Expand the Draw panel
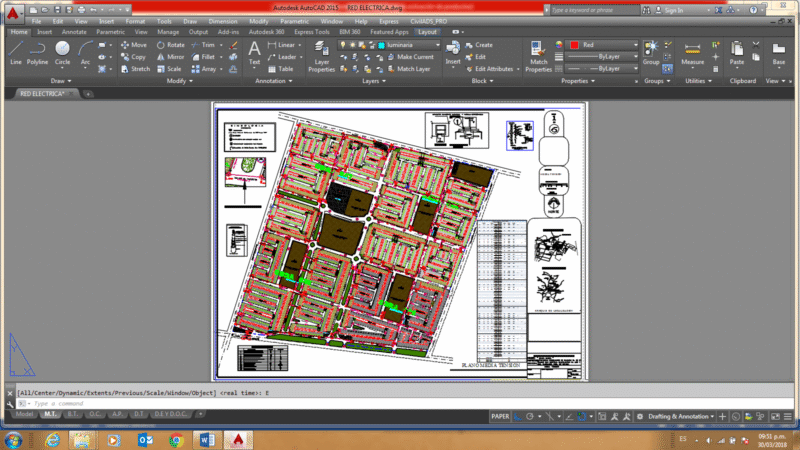The height and width of the screenshot is (450, 800). 61,81
